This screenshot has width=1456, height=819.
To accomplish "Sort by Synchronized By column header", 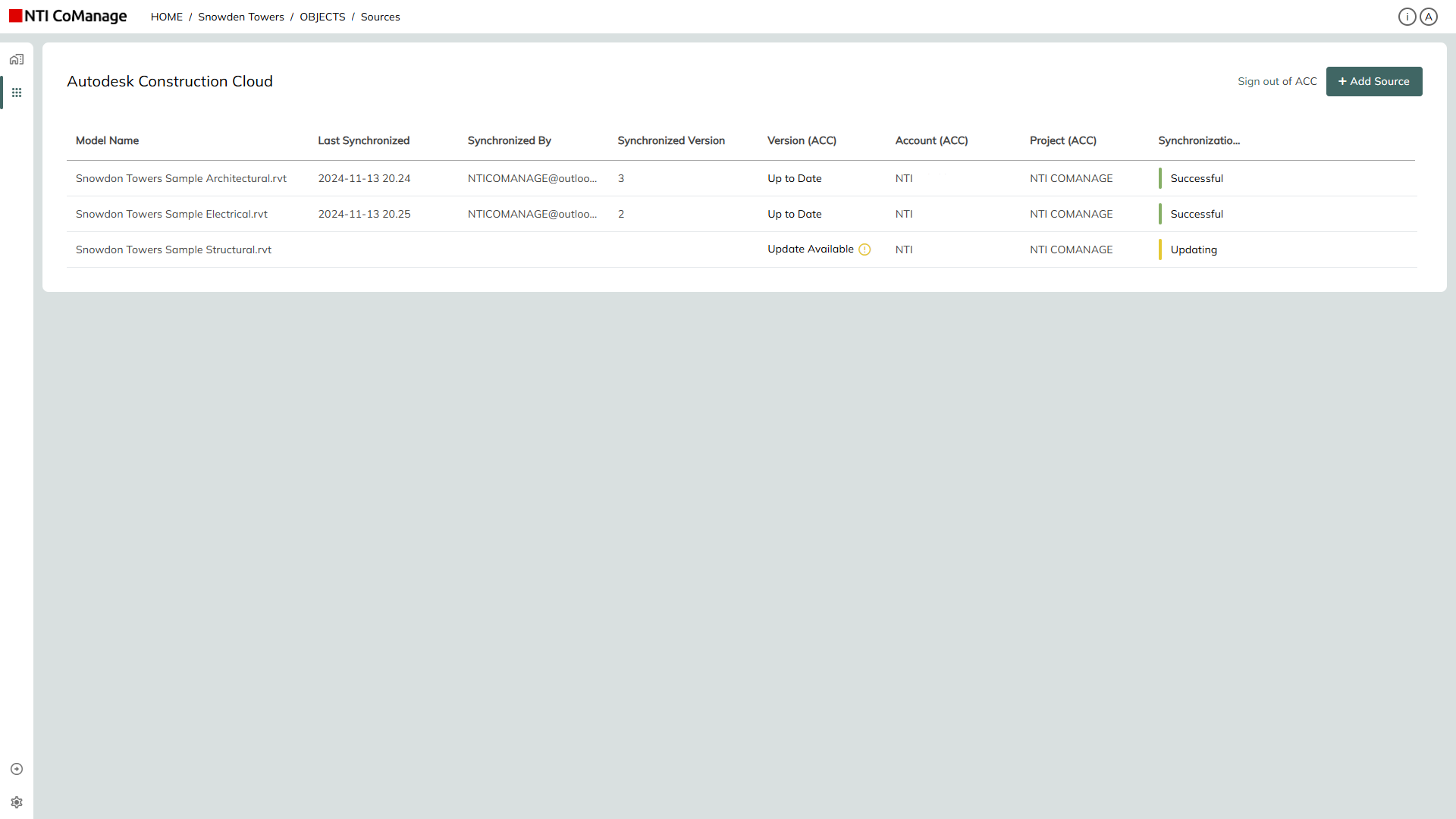I will (510, 140).
